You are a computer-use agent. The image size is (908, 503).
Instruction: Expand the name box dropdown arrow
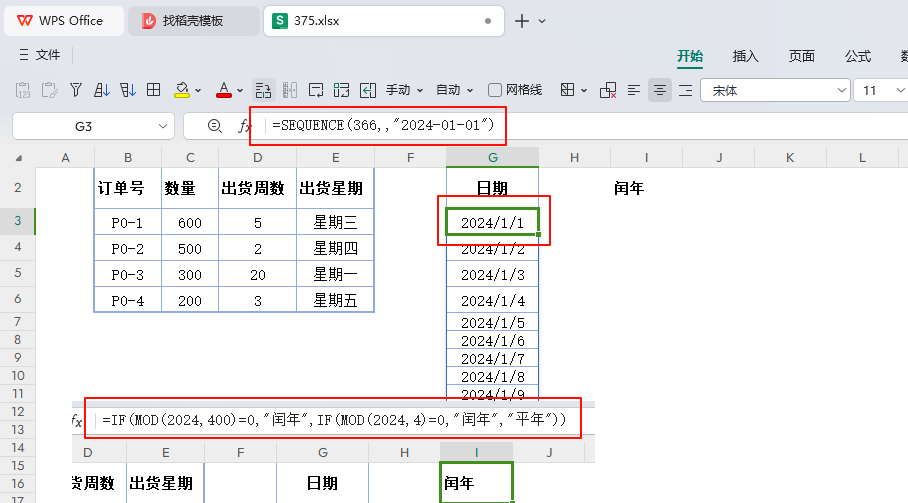[163, 126]
